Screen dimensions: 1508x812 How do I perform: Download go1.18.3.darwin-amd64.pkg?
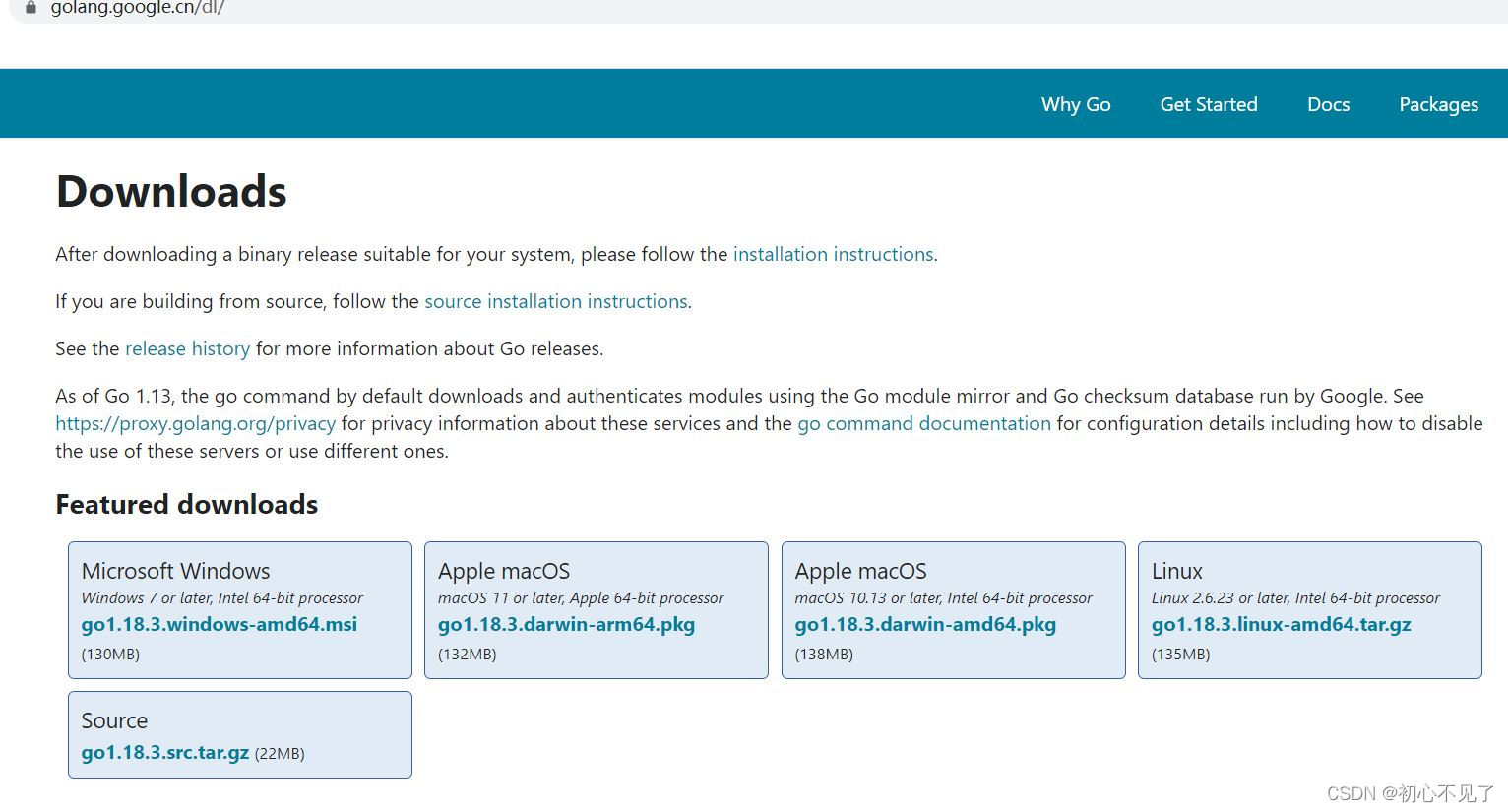tap(925, 624)
